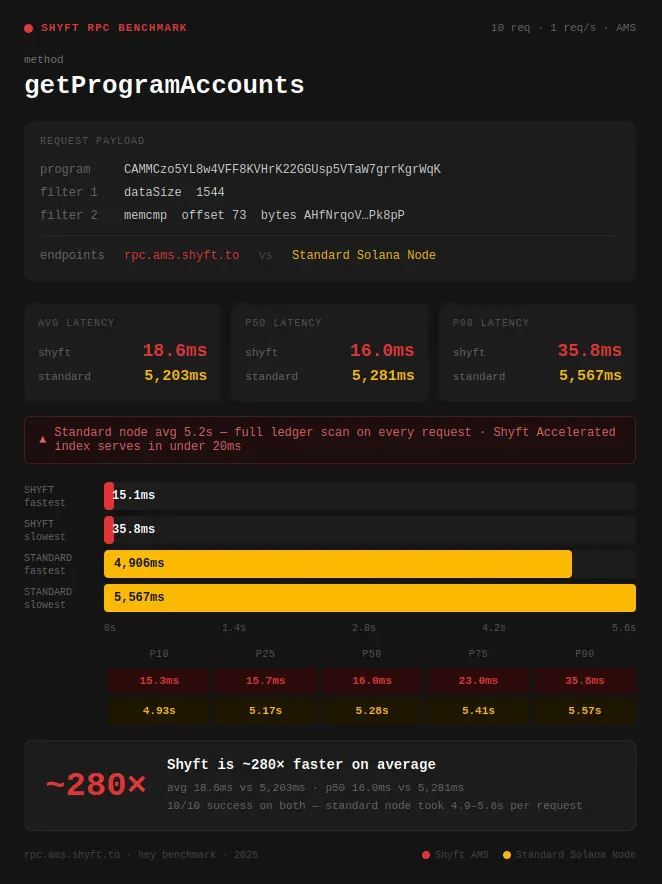Viewport: 662px width, 884px height.
Task: Click the P25 percentile column header
Action: 265,653
